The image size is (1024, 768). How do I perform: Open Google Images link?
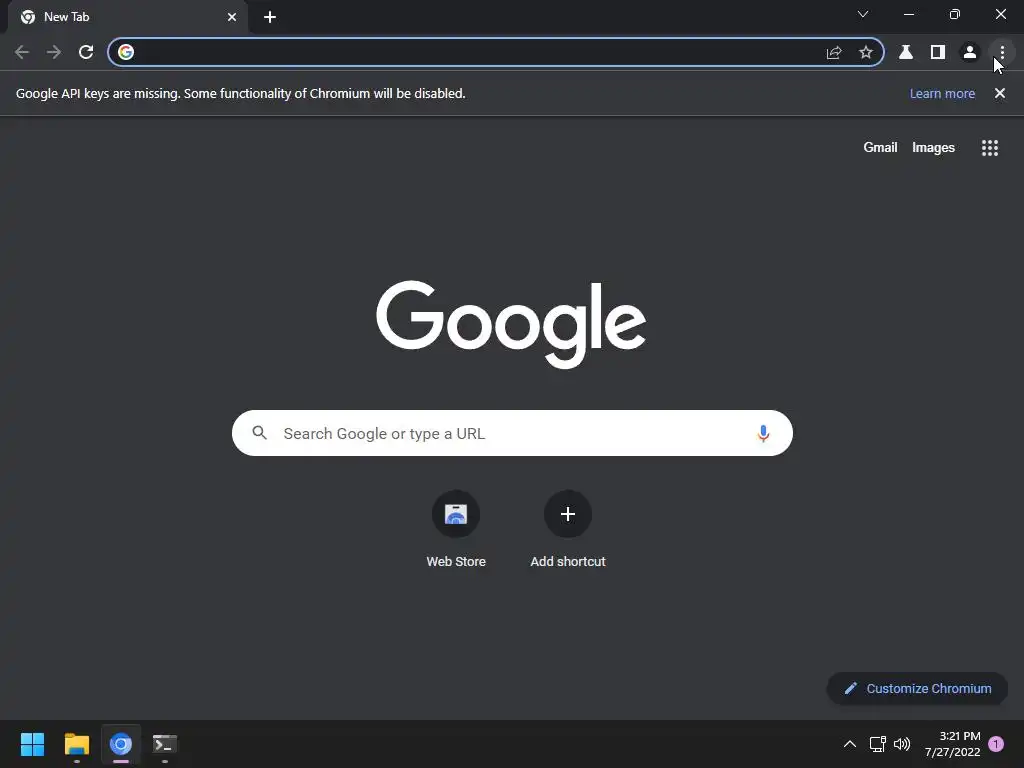coord(933,148)
